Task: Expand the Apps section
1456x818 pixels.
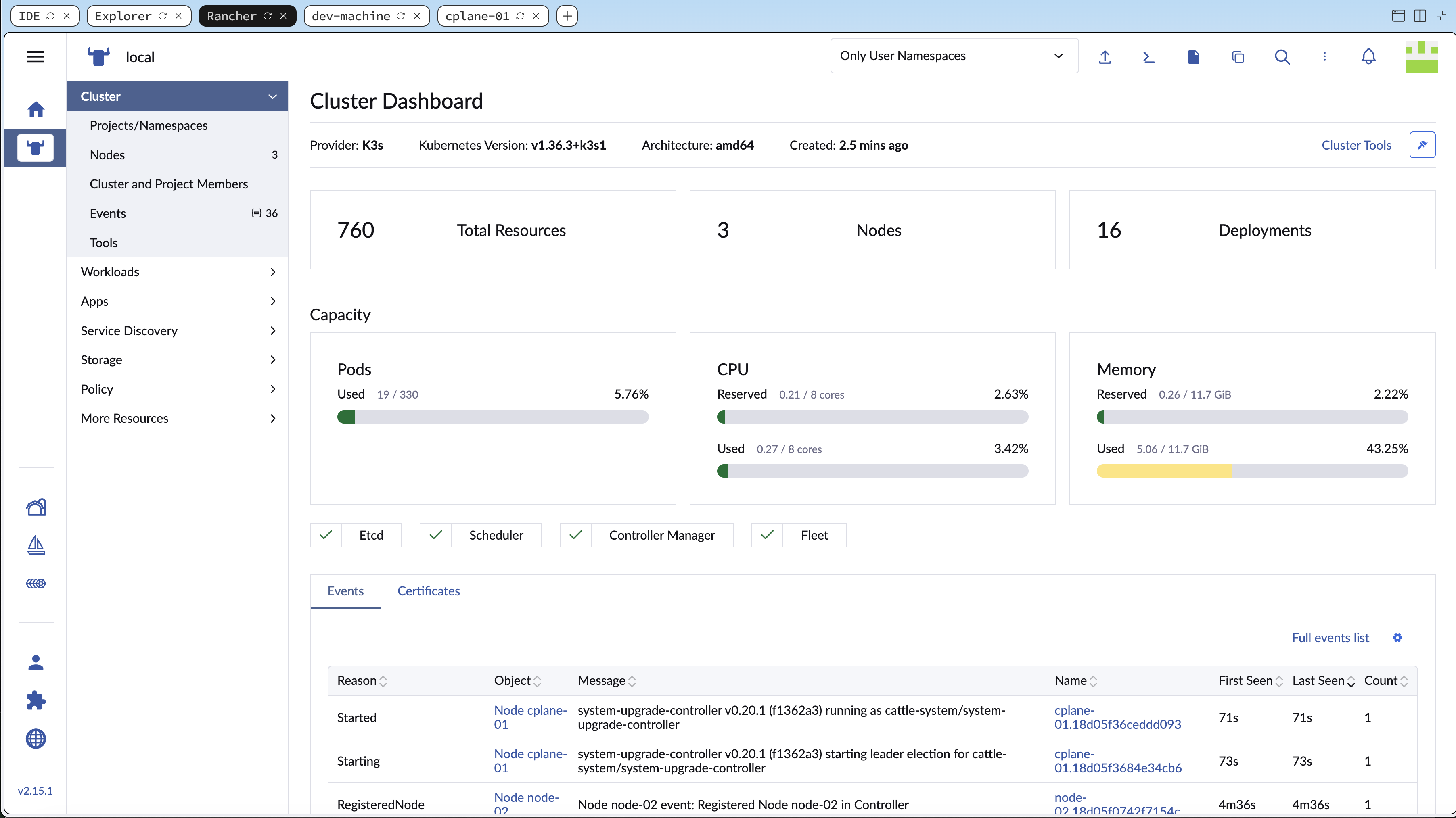Action: click(x=177, y=301)
